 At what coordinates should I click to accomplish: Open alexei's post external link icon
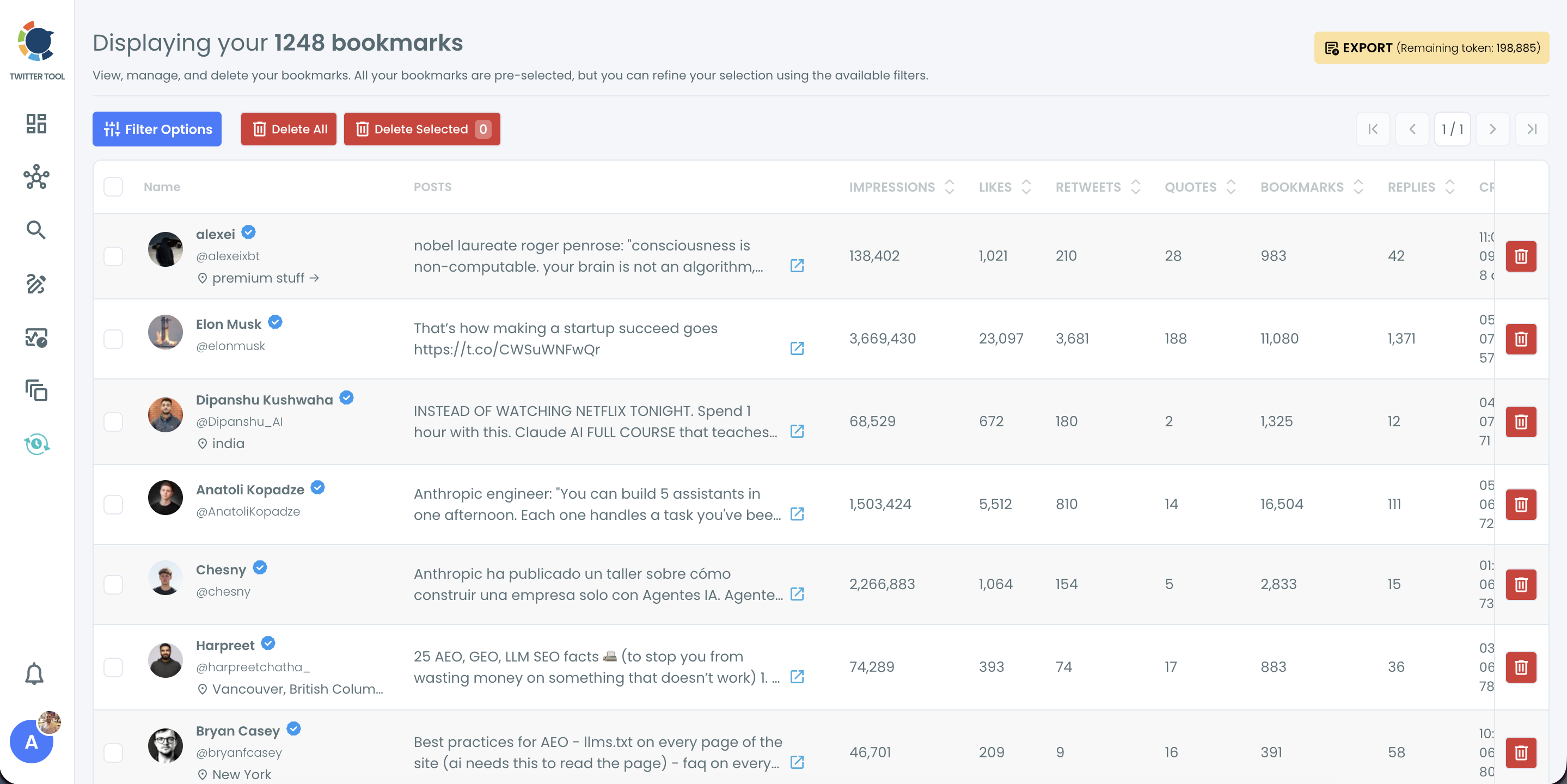coord(797,266)
